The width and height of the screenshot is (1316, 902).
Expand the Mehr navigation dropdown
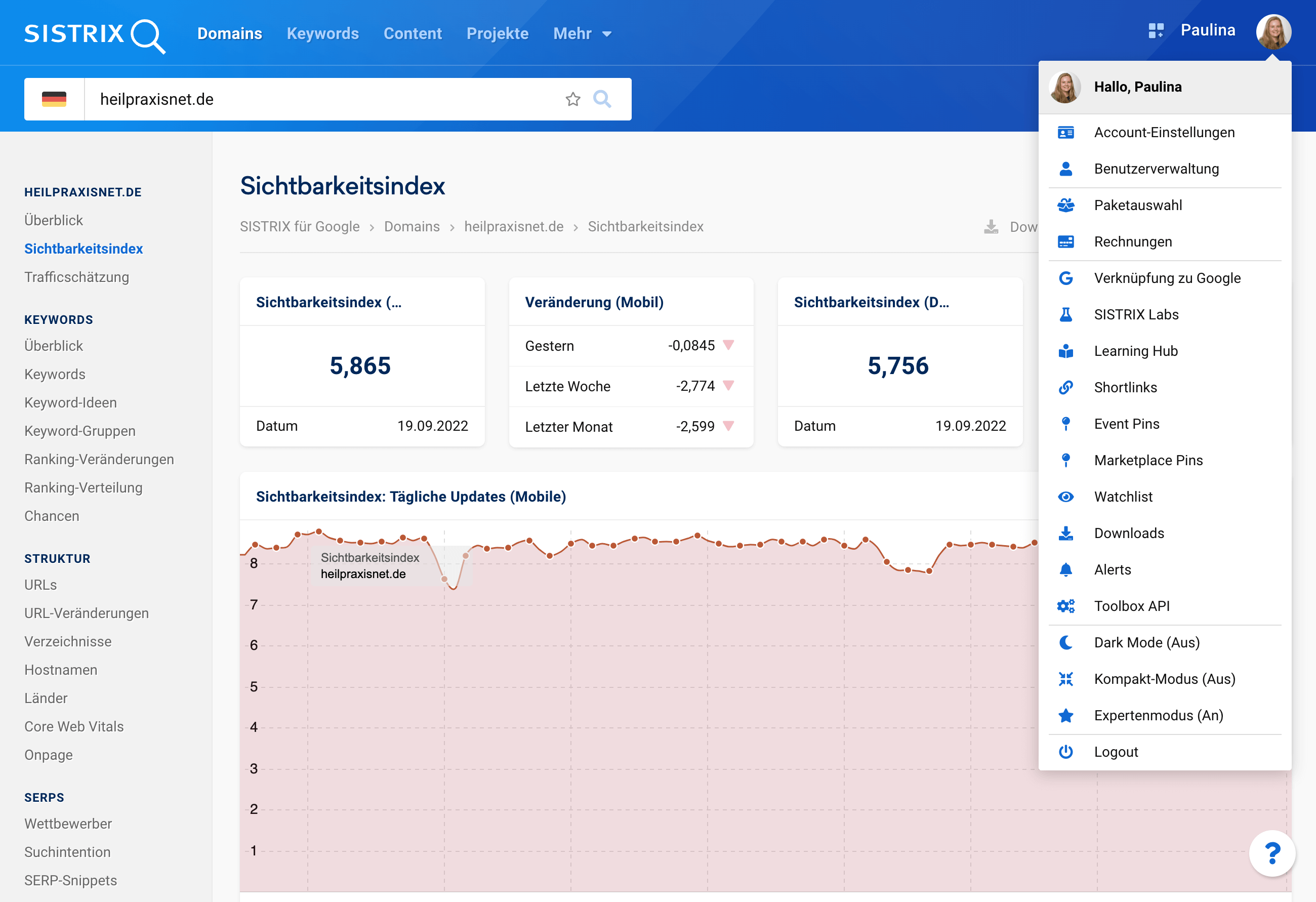pyautogui.click(x=583, y=33)
